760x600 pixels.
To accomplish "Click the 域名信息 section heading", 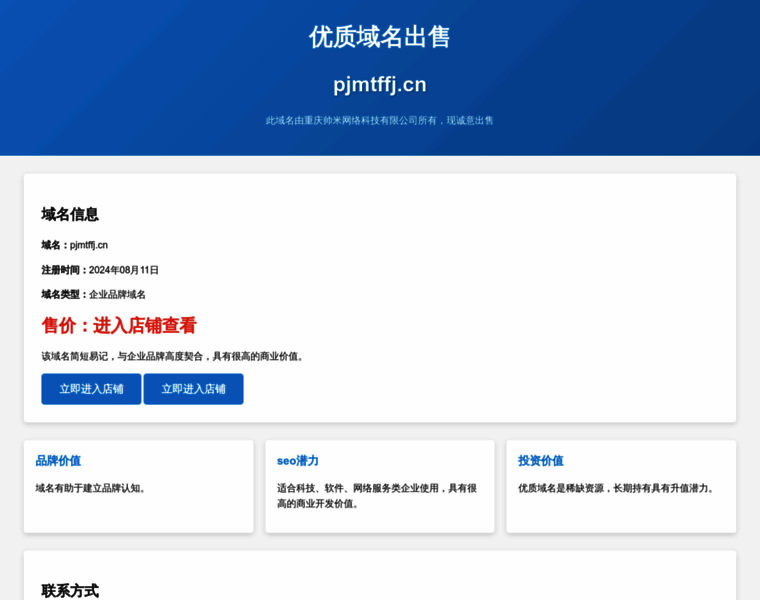I will point(70,214).
